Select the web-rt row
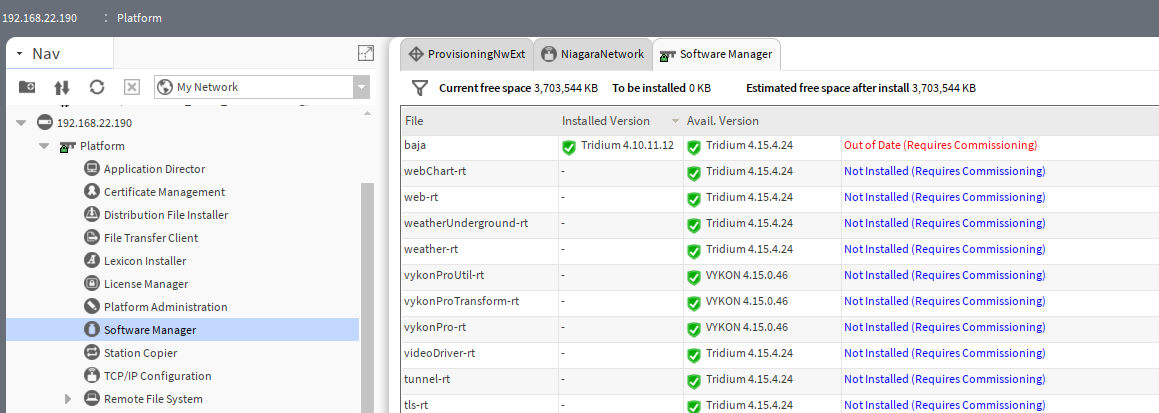 pyautogui.click(x=780, y=197)
